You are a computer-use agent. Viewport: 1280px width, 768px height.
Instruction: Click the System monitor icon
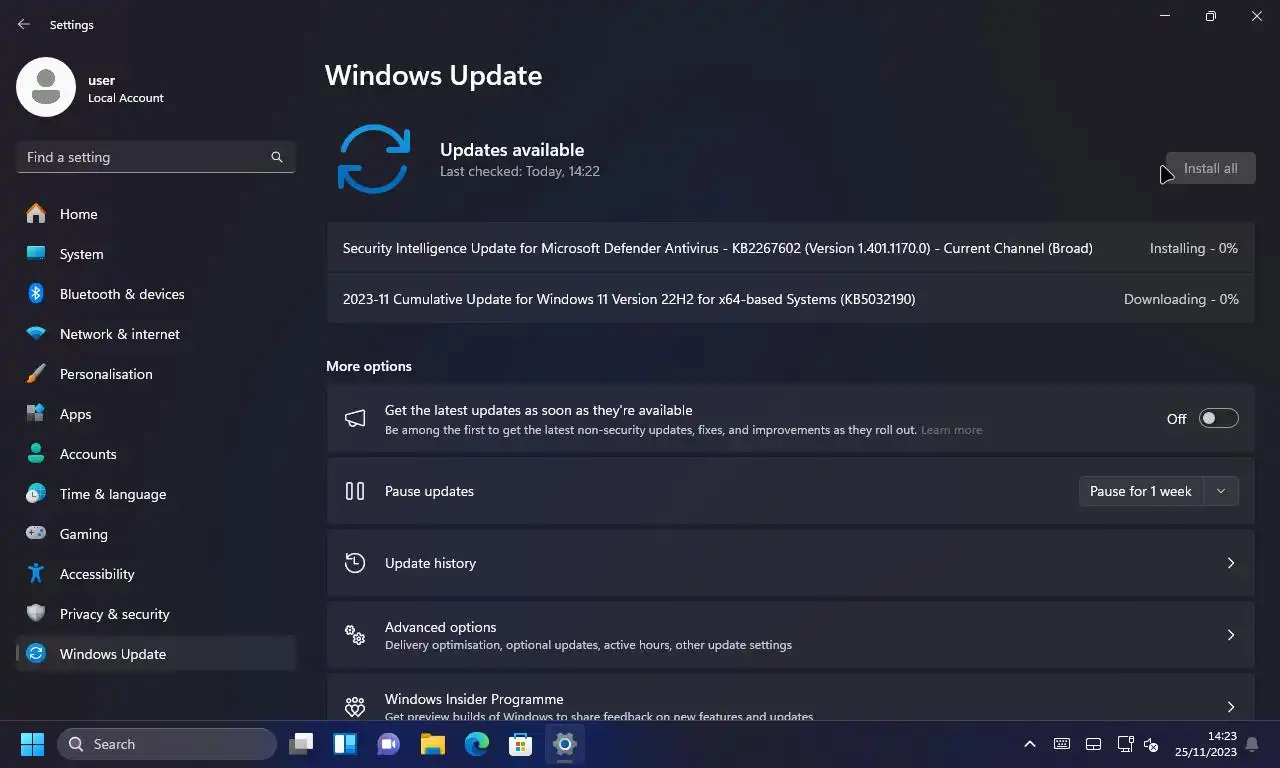pyautogui.click(x=36, y=254)
